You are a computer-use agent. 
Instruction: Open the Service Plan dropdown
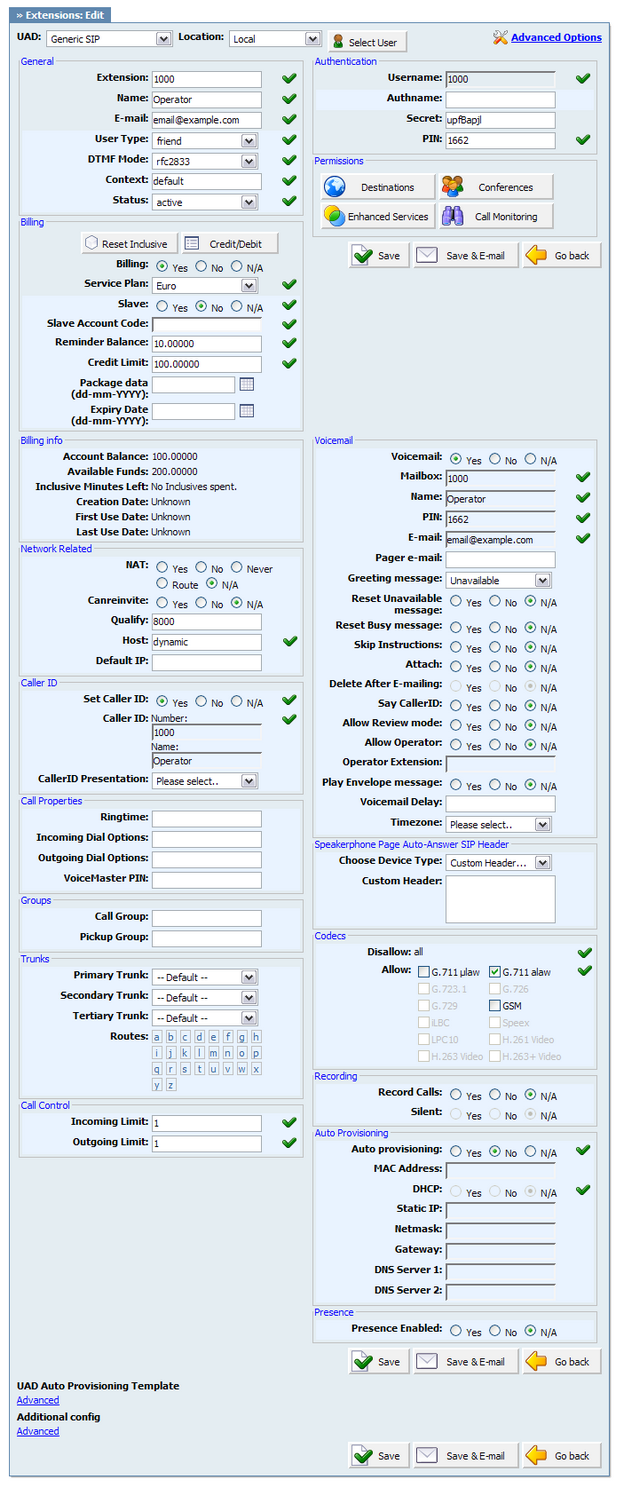pyautogui.click(x=205, y=285)
